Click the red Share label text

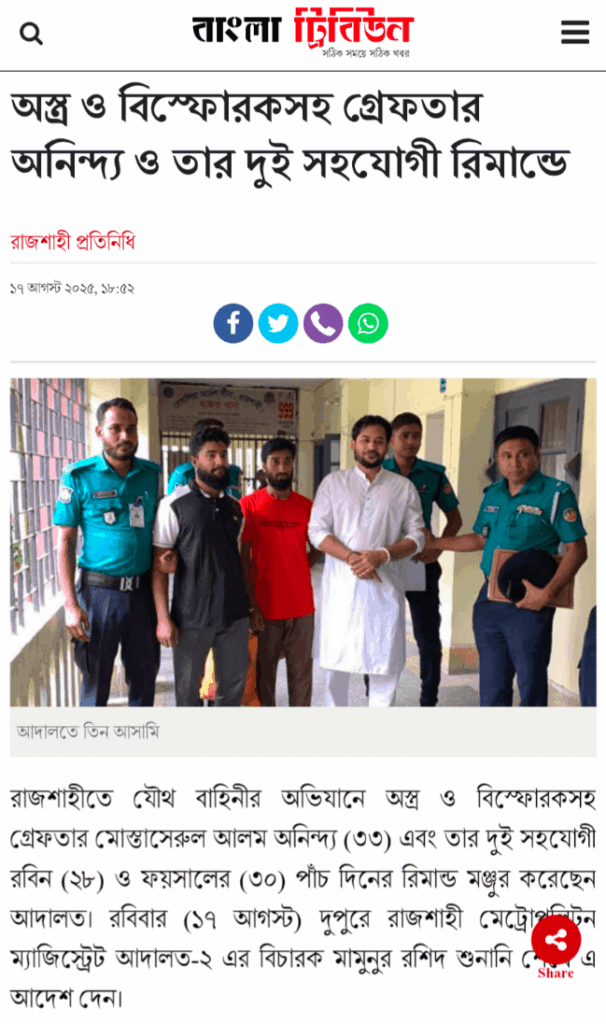556,973
